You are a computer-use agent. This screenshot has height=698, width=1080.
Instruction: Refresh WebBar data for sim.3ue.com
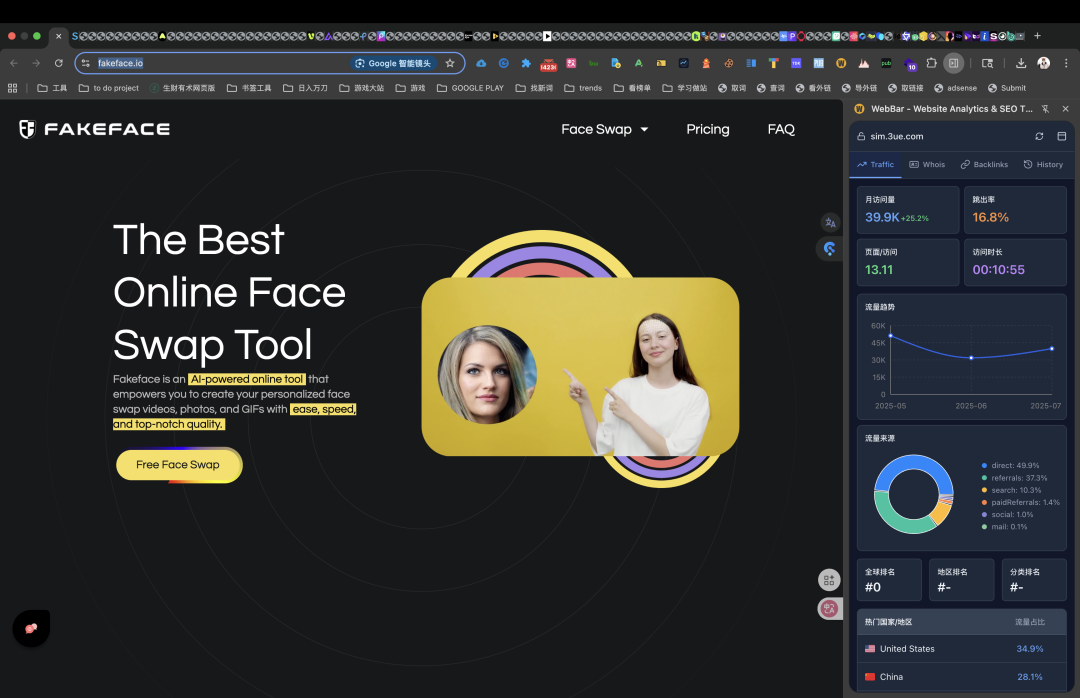point(1039,136)
